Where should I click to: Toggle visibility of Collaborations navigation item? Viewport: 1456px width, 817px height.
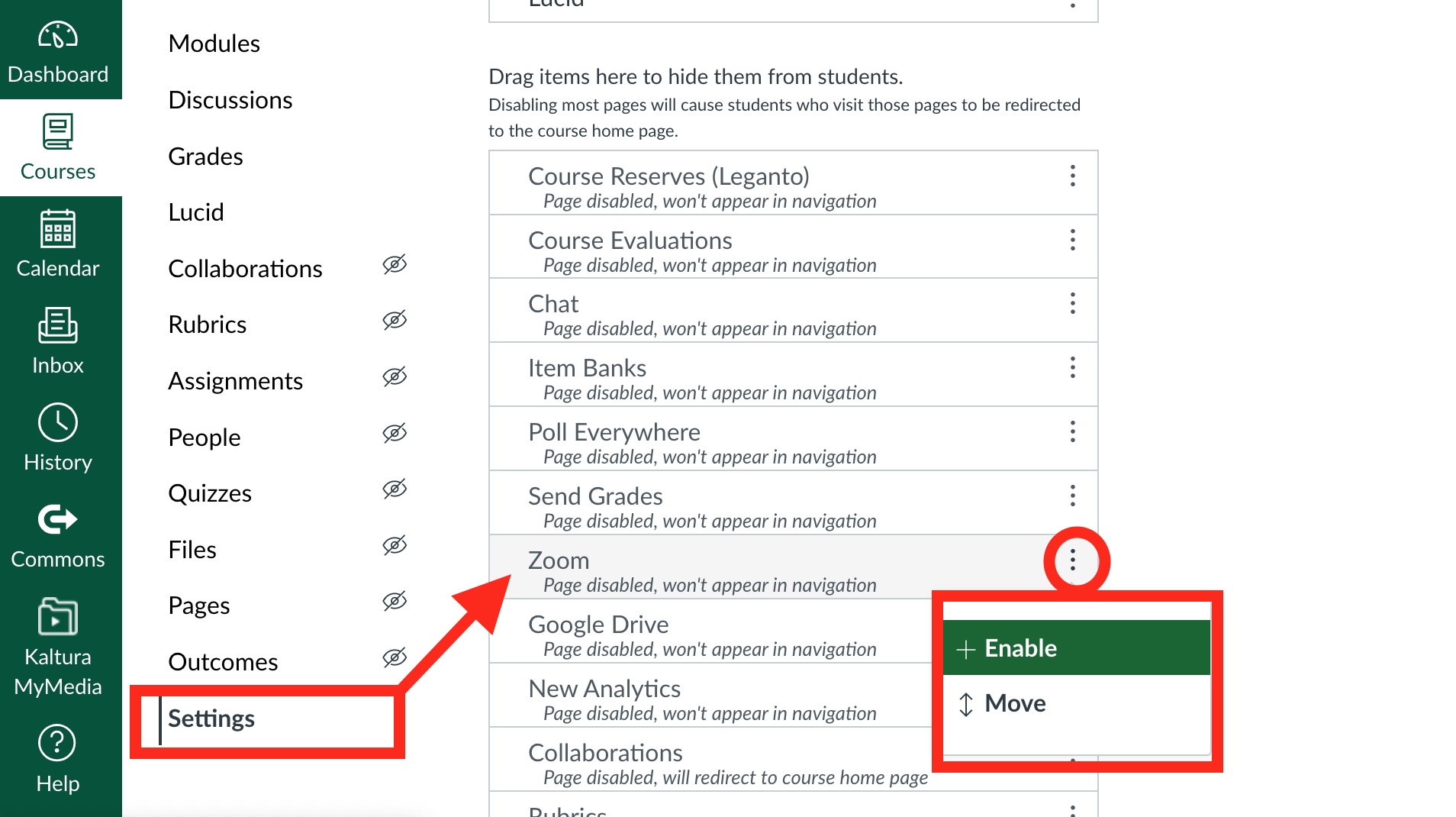[x=395, y=265]
